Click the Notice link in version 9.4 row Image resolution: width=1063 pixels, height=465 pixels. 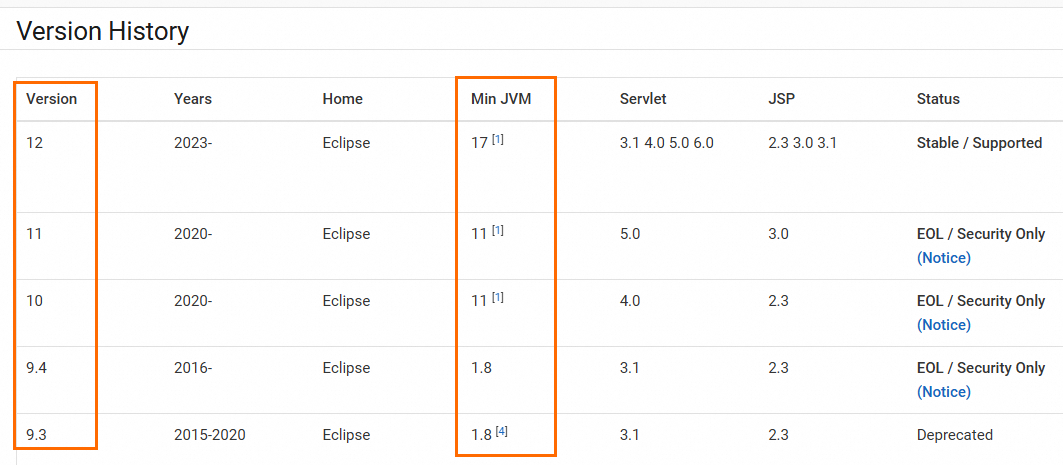click(x=943, y=392)
